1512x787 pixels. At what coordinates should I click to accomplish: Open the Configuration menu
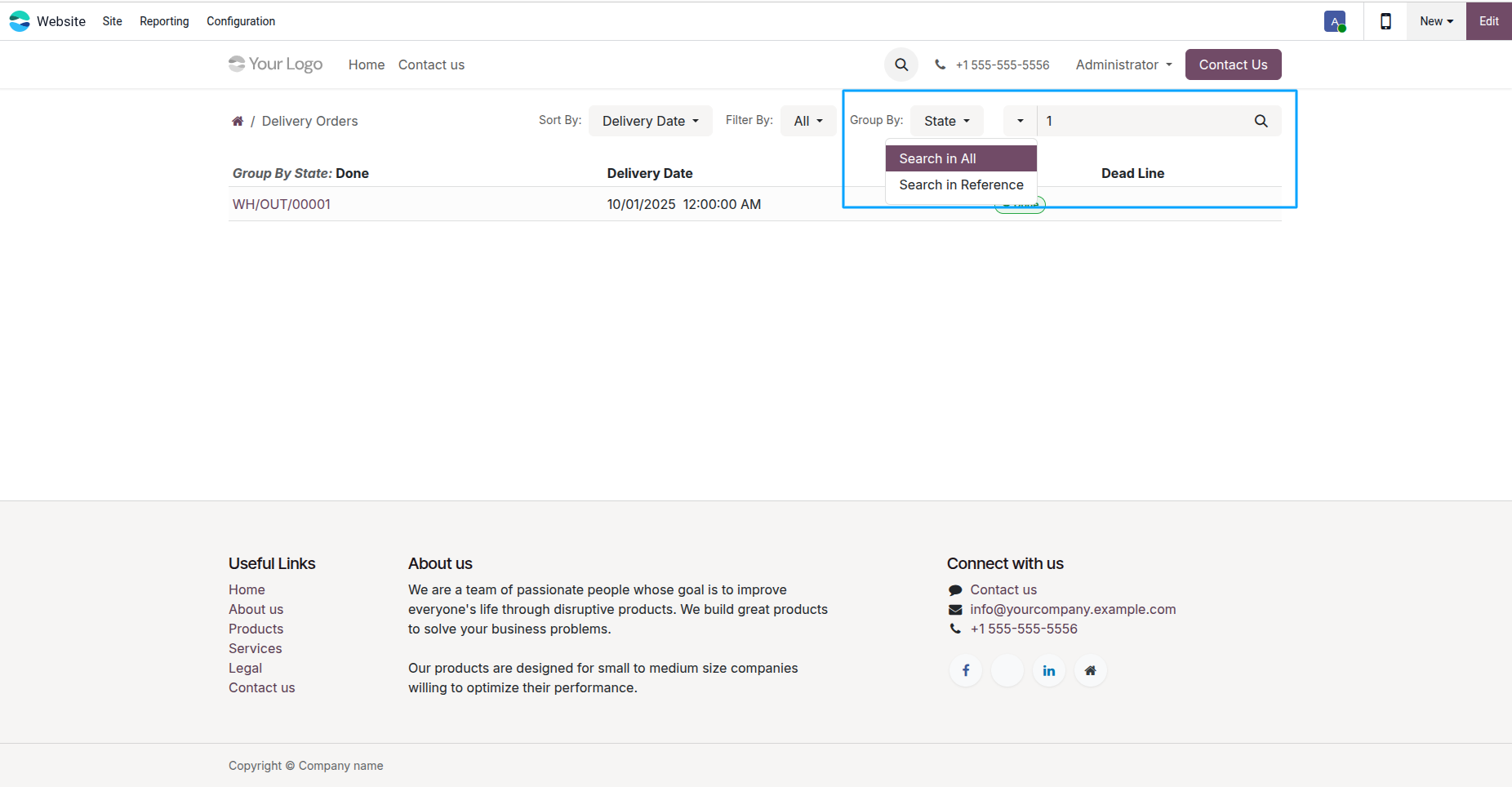click(241, 21)
